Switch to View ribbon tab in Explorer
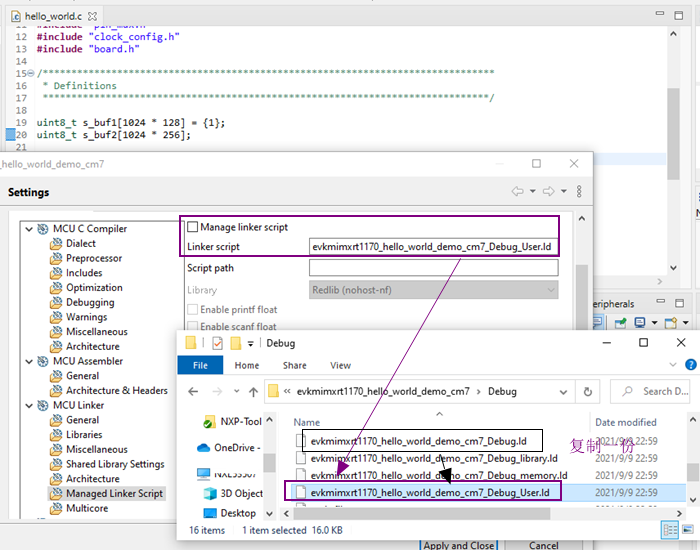The height and width of the screenshot is (550, 700). pos(341,365)
